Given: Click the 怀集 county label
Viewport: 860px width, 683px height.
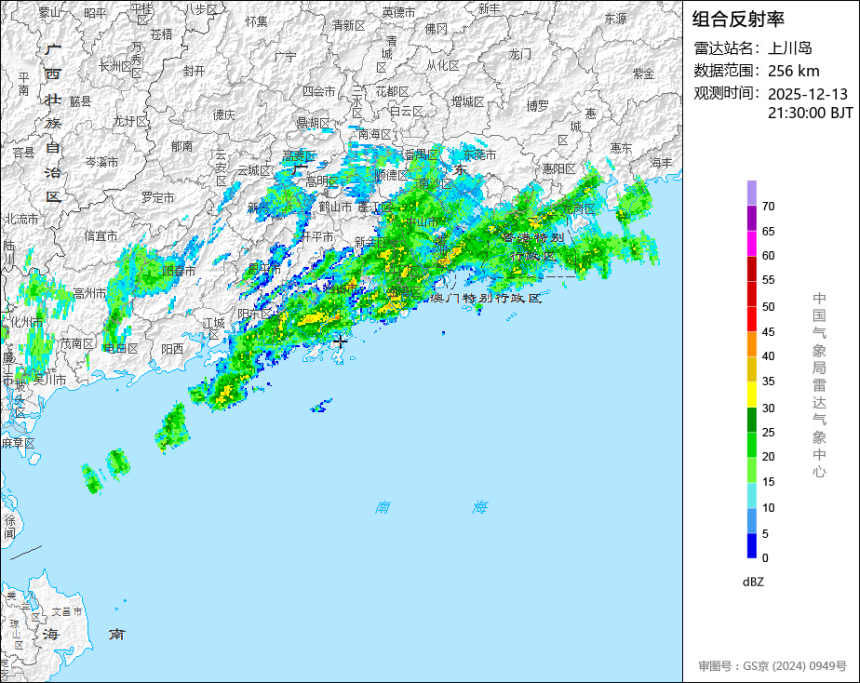Looking at the screenshot, I should (257, 21).
